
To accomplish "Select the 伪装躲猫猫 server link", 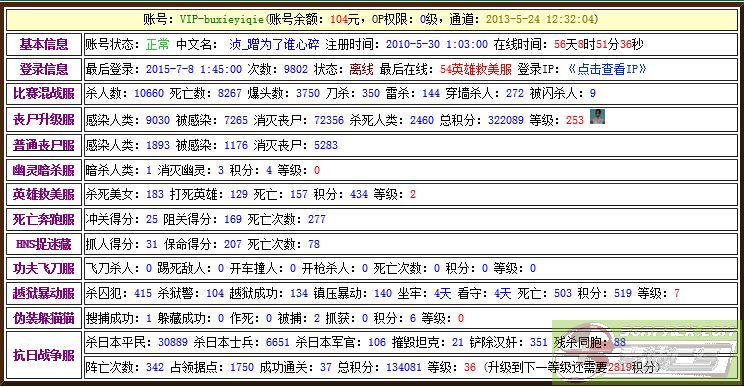I will coord(44,318).
